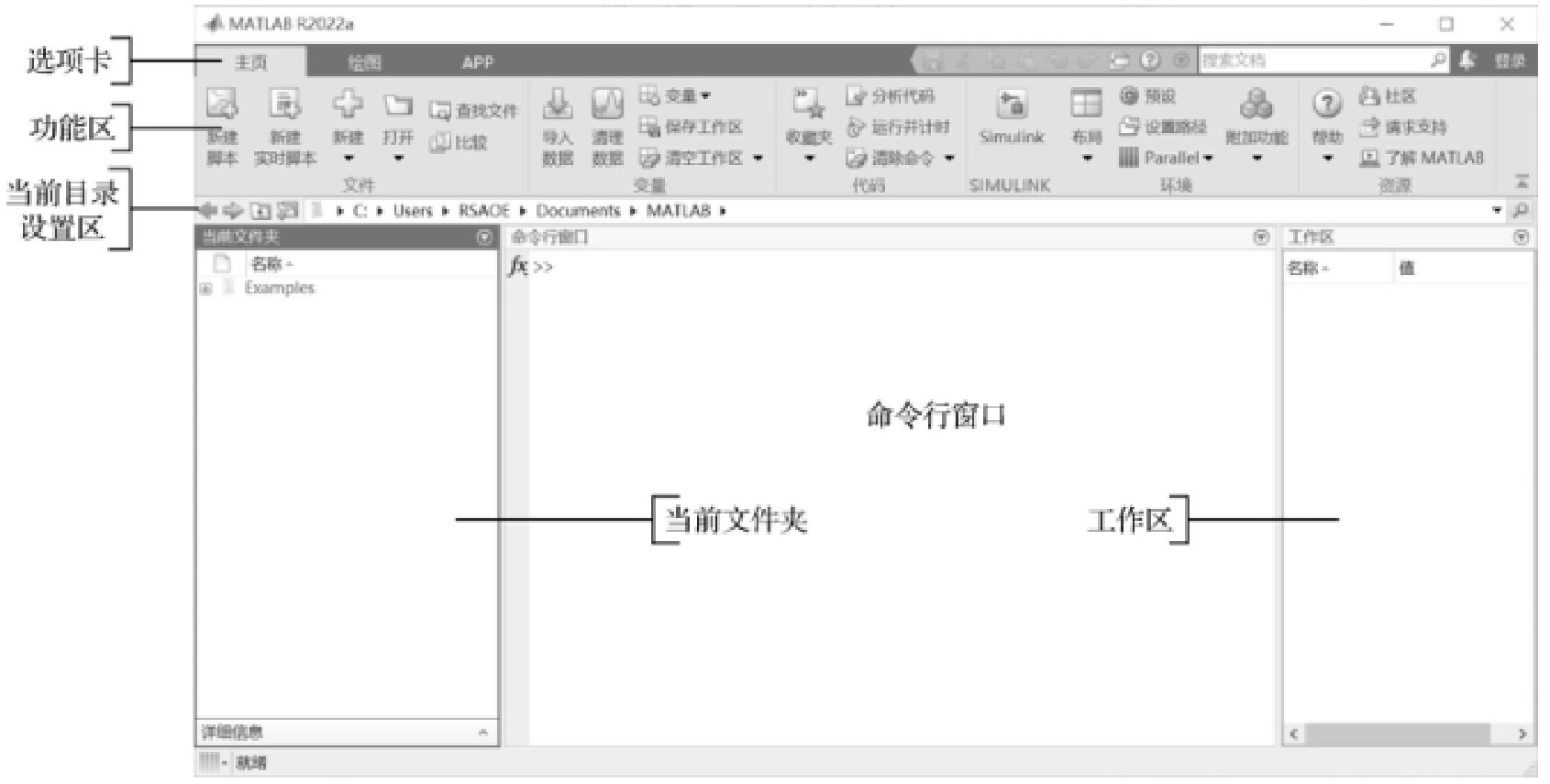Click 运行并计时 run and time
The width and height of the screenshot is (1550, 784).
click(898, 127)
